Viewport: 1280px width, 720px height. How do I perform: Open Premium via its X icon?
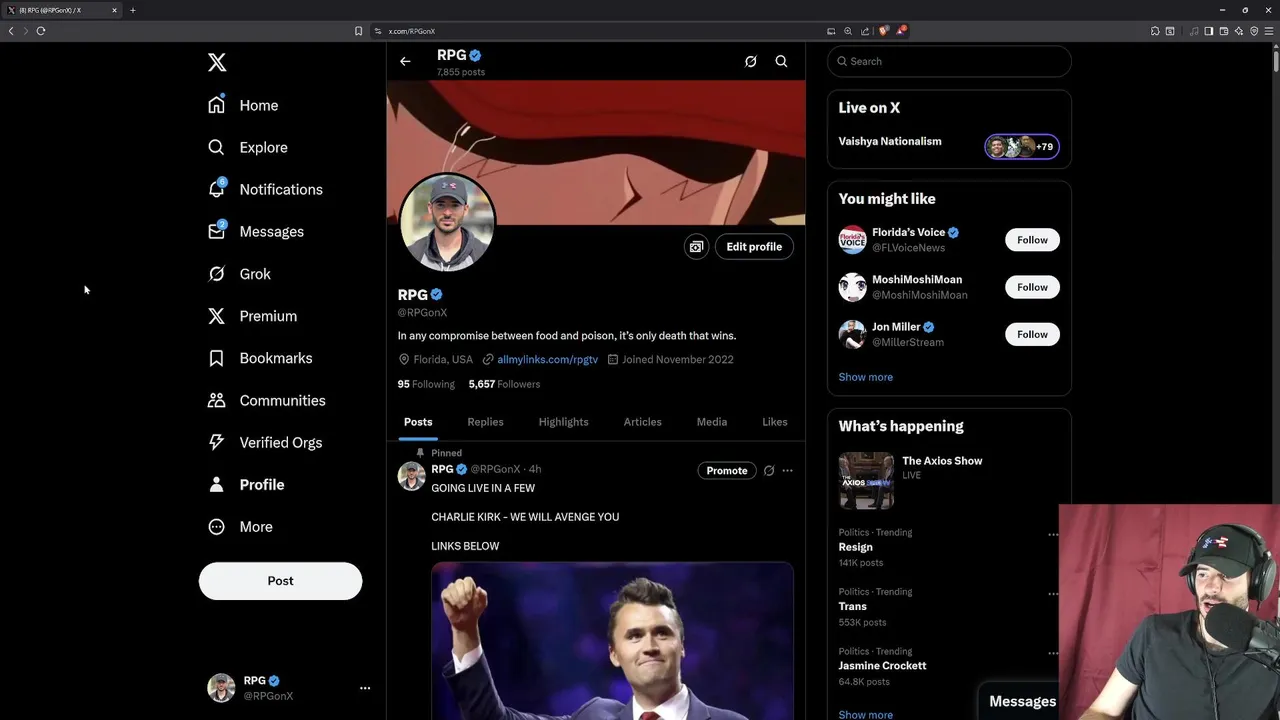click(x=216, y=316)
